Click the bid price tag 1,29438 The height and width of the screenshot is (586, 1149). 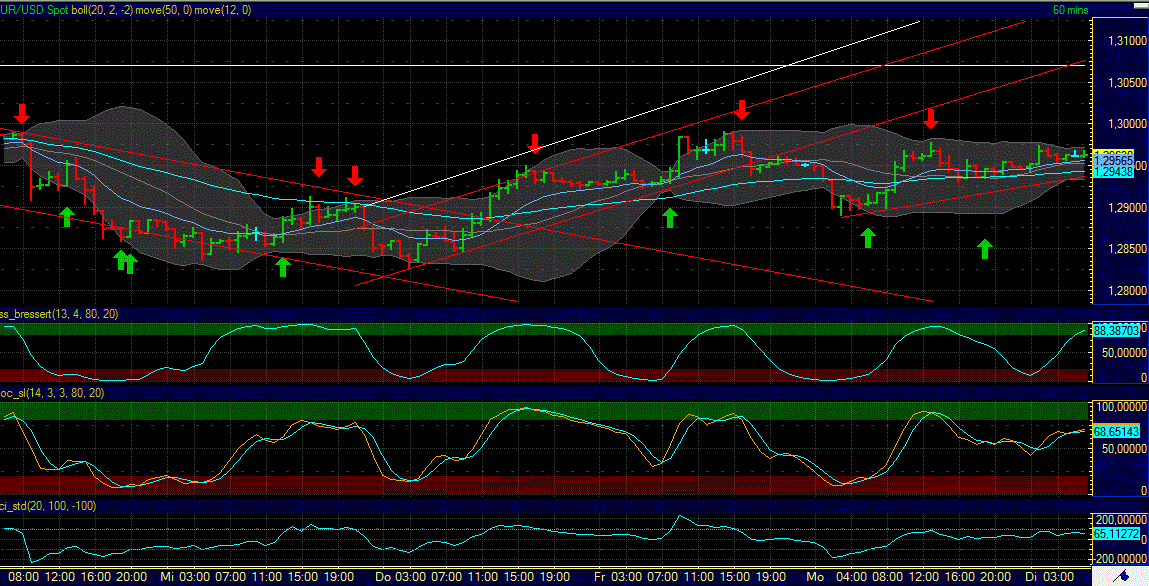(1113, 171)
